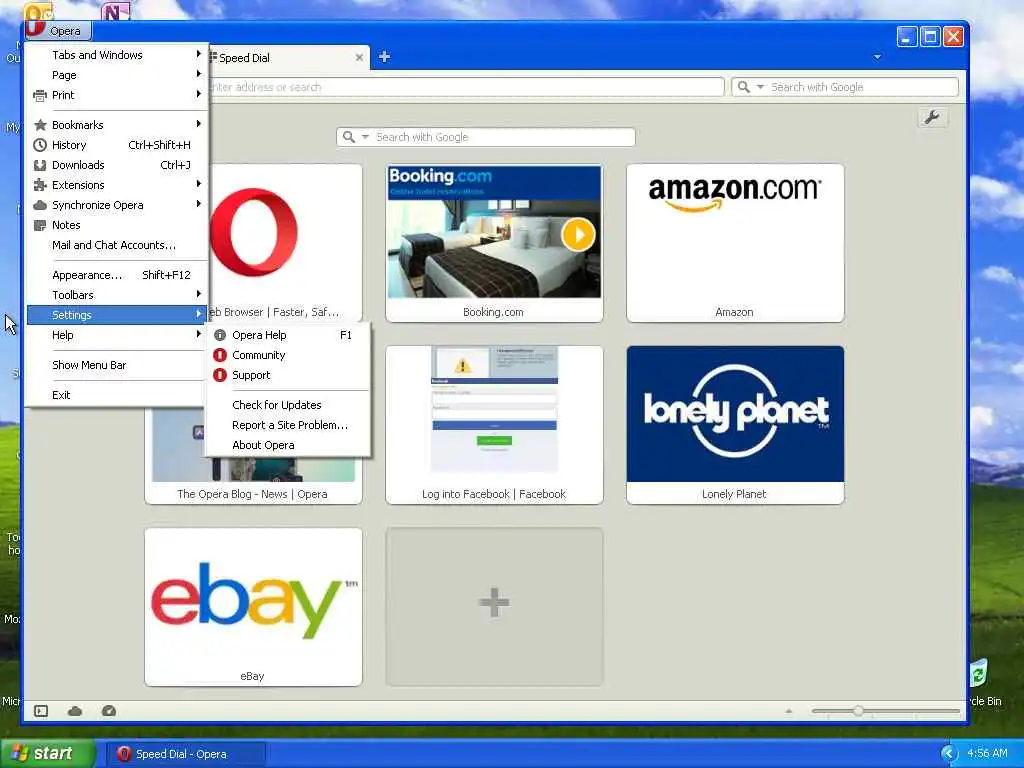Click the wrench configure Speed Dial icon
1024x768 pixels.
(x=933, y=118)
